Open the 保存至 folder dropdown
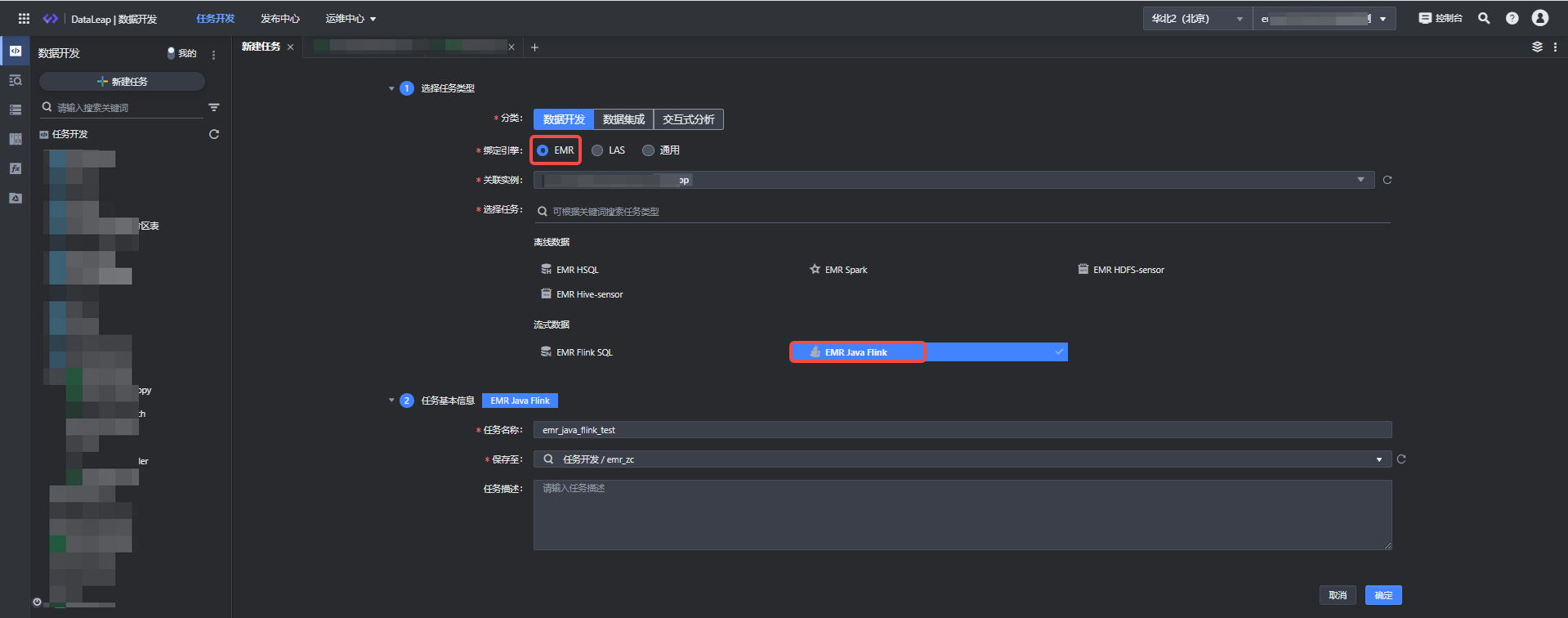 [963, 459]
